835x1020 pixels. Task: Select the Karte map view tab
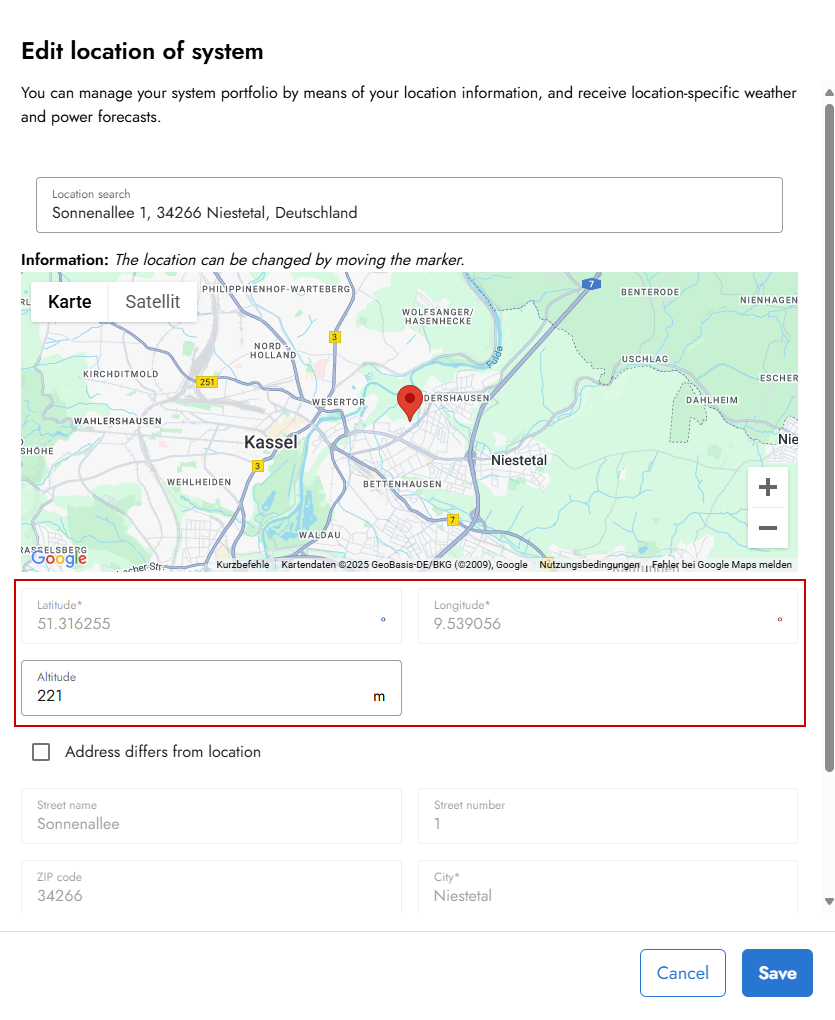(x=69, y=301)
